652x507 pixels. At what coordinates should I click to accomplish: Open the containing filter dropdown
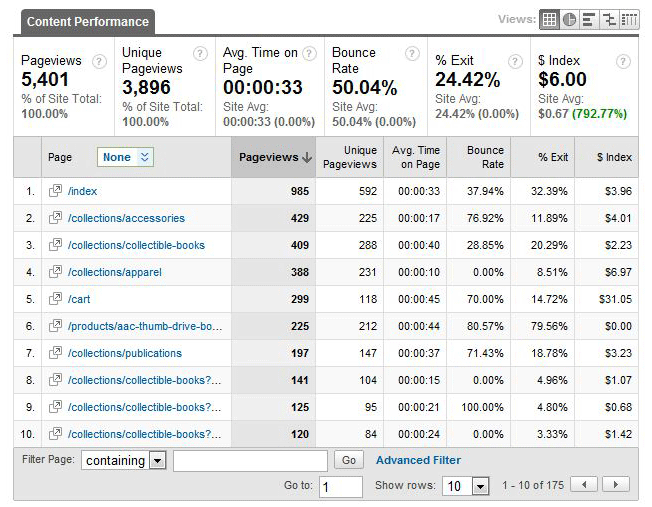[123, 460]
